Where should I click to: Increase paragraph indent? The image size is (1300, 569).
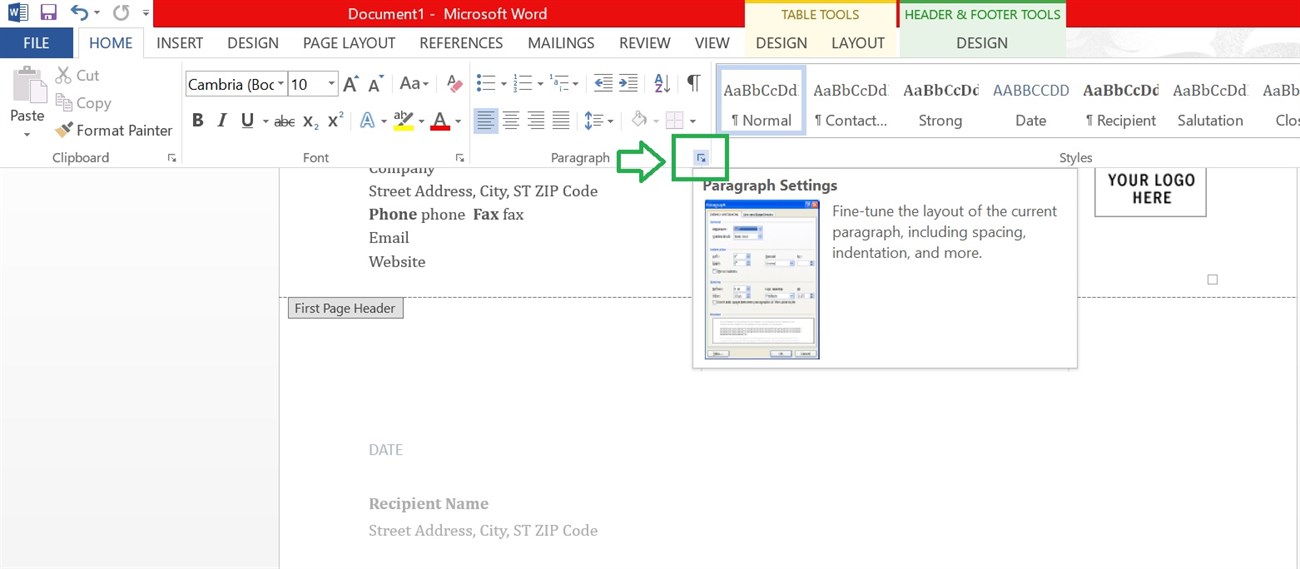pos(628,84)
